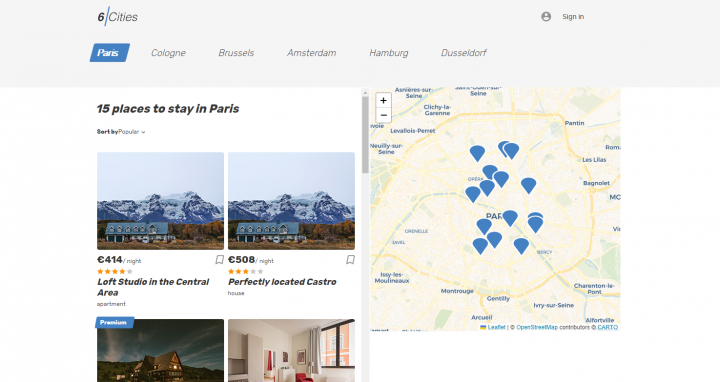
Task: Click the offers list scrollbar thumb
Action: pyautogui.click(x=365, y=135)
